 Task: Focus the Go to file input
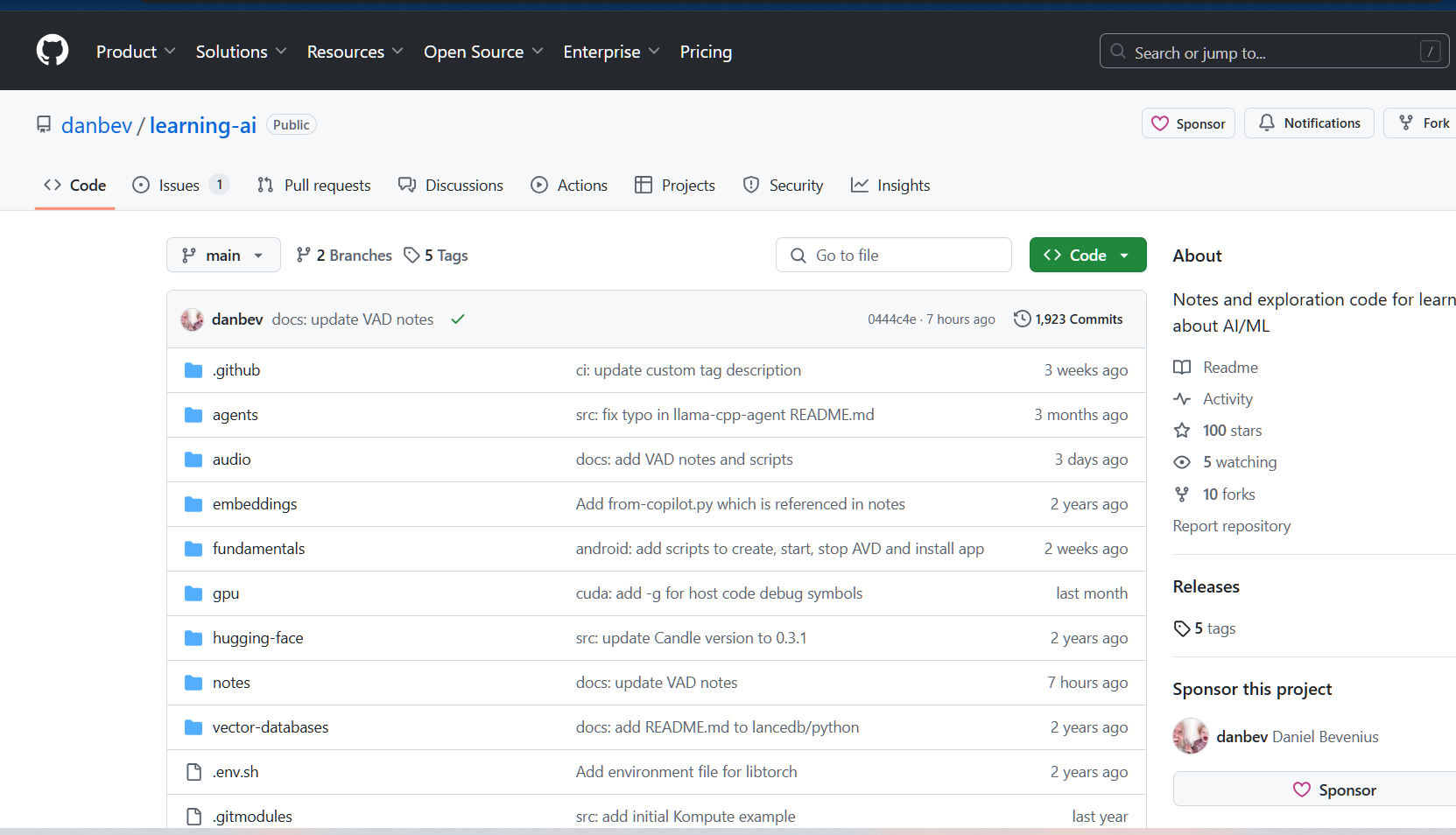click(894, 255)
